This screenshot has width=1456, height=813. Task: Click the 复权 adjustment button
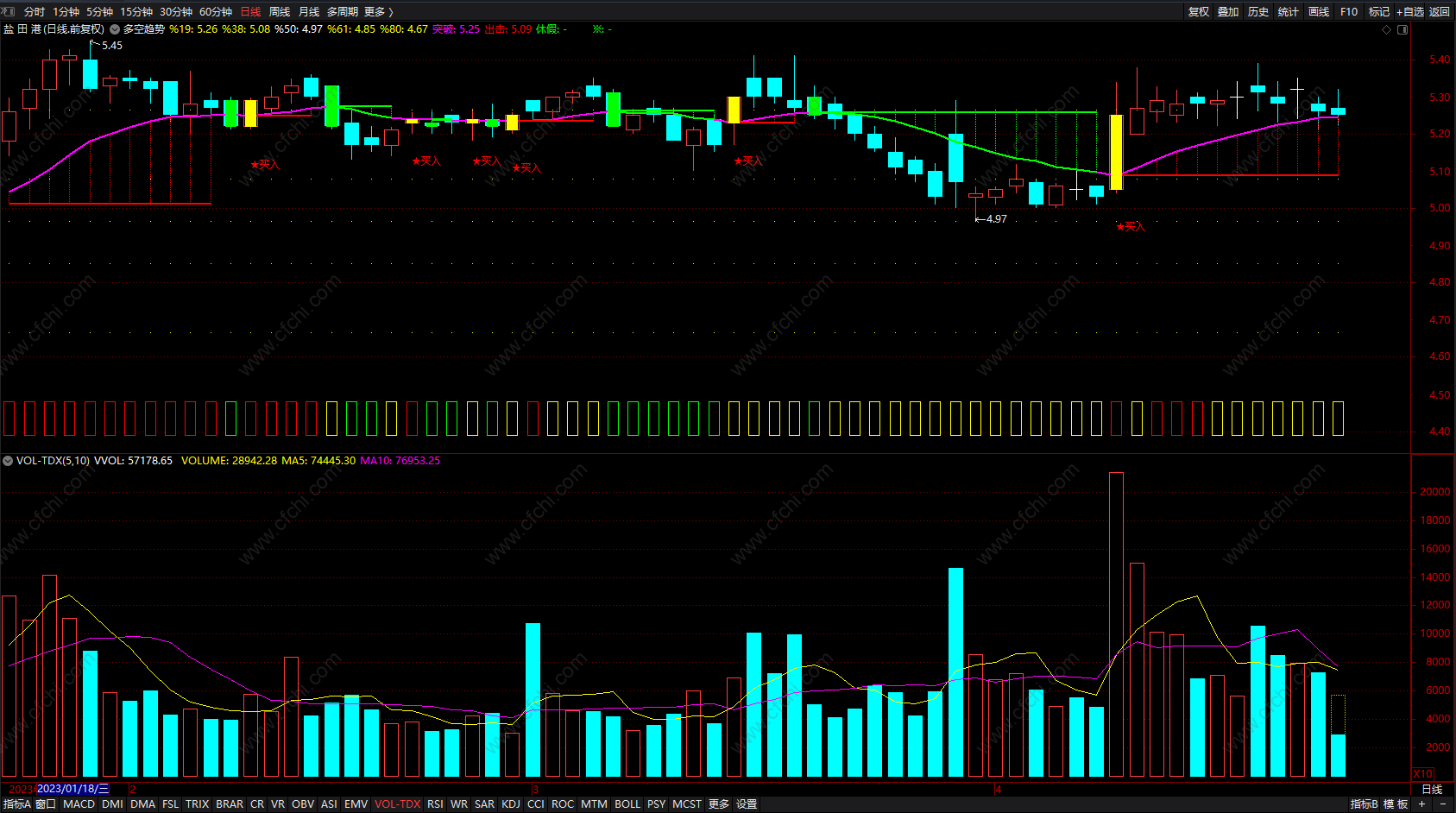point(1198,11)
